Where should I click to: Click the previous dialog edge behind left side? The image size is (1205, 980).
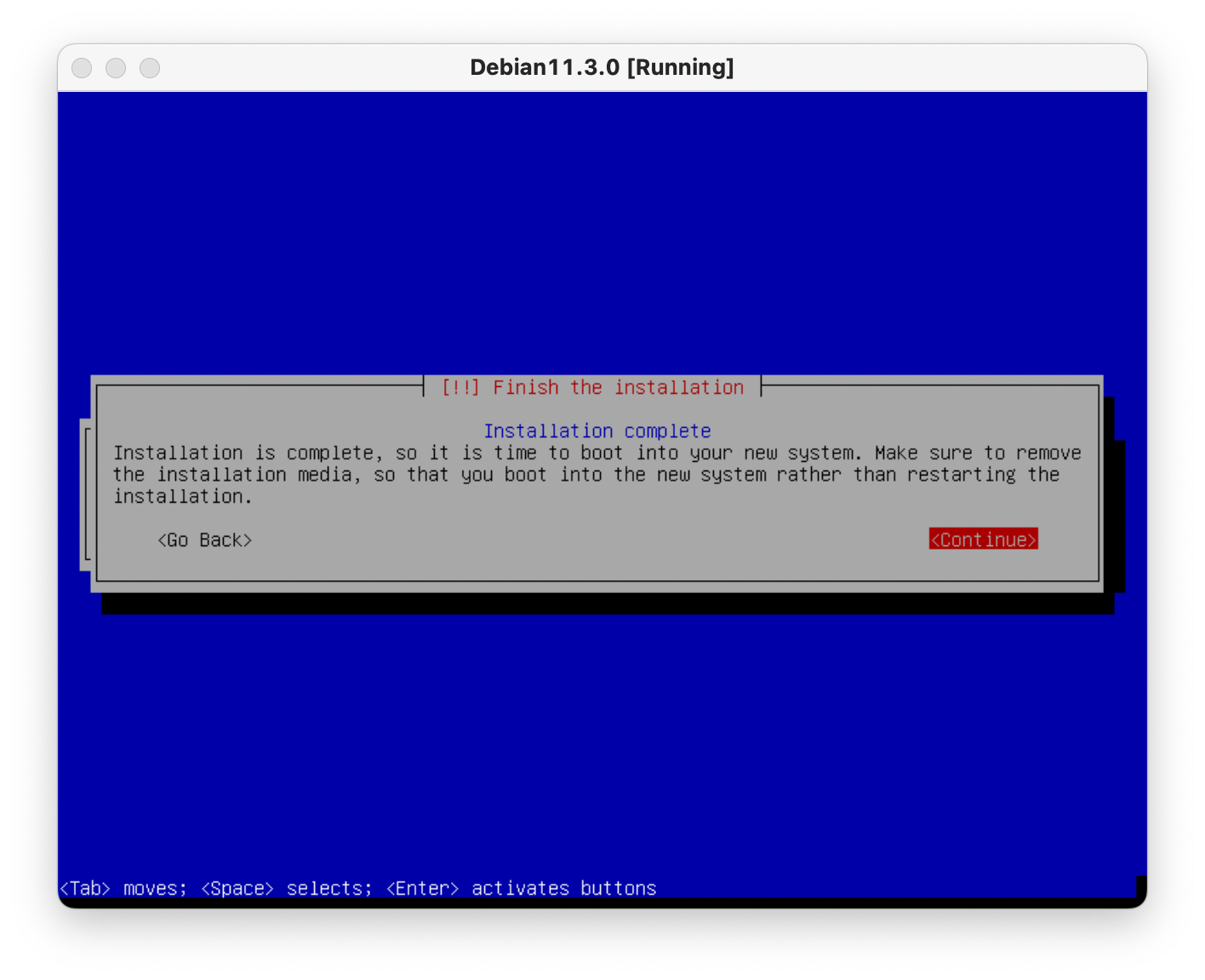pos(85,493)
